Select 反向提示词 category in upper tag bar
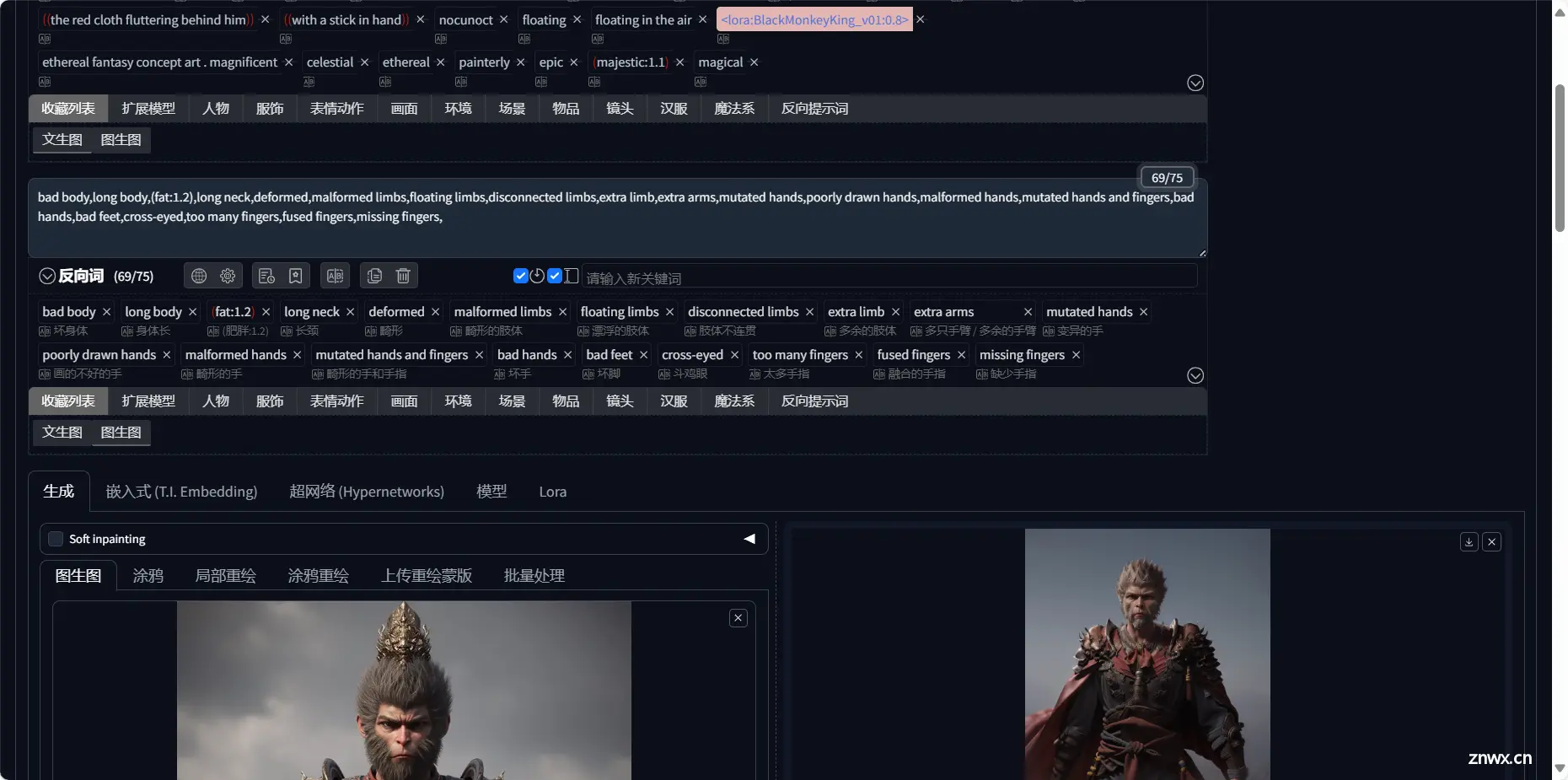Screen dimensions: 1568x780 click(x=815, y=109)
